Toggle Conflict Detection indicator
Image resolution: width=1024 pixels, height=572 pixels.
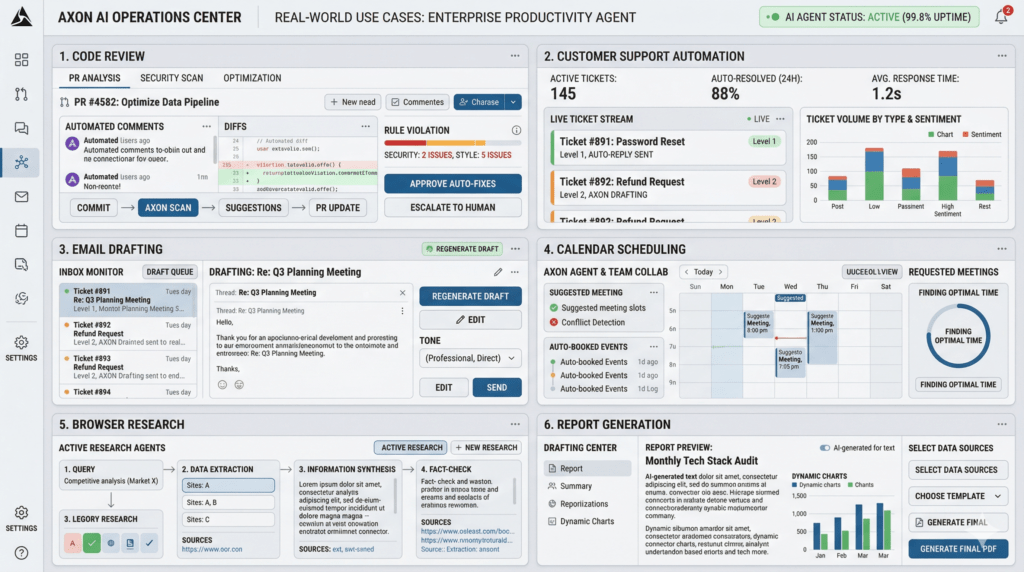coord(554,322)
